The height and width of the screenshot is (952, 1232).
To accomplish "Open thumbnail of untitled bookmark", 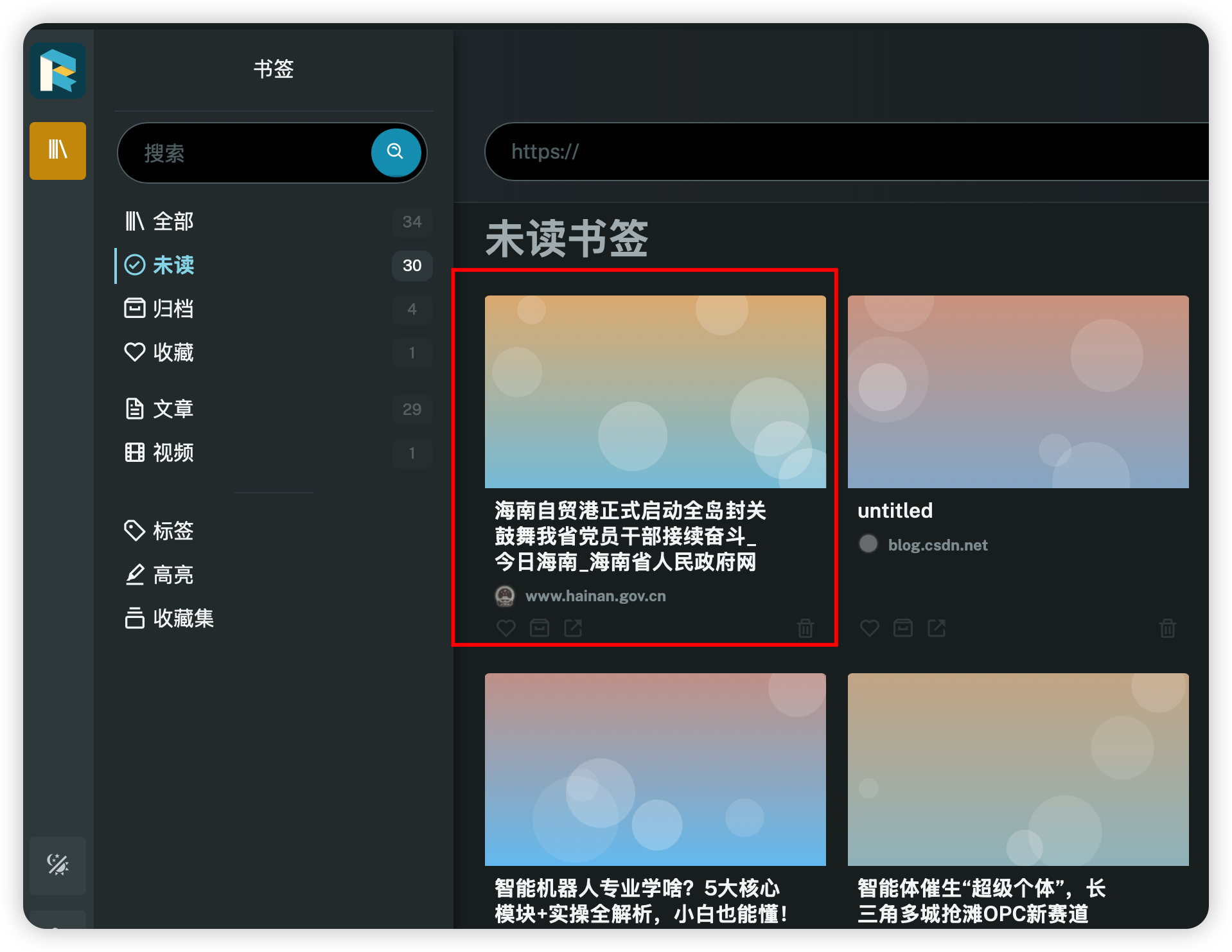I will [x=1018, y=392].
